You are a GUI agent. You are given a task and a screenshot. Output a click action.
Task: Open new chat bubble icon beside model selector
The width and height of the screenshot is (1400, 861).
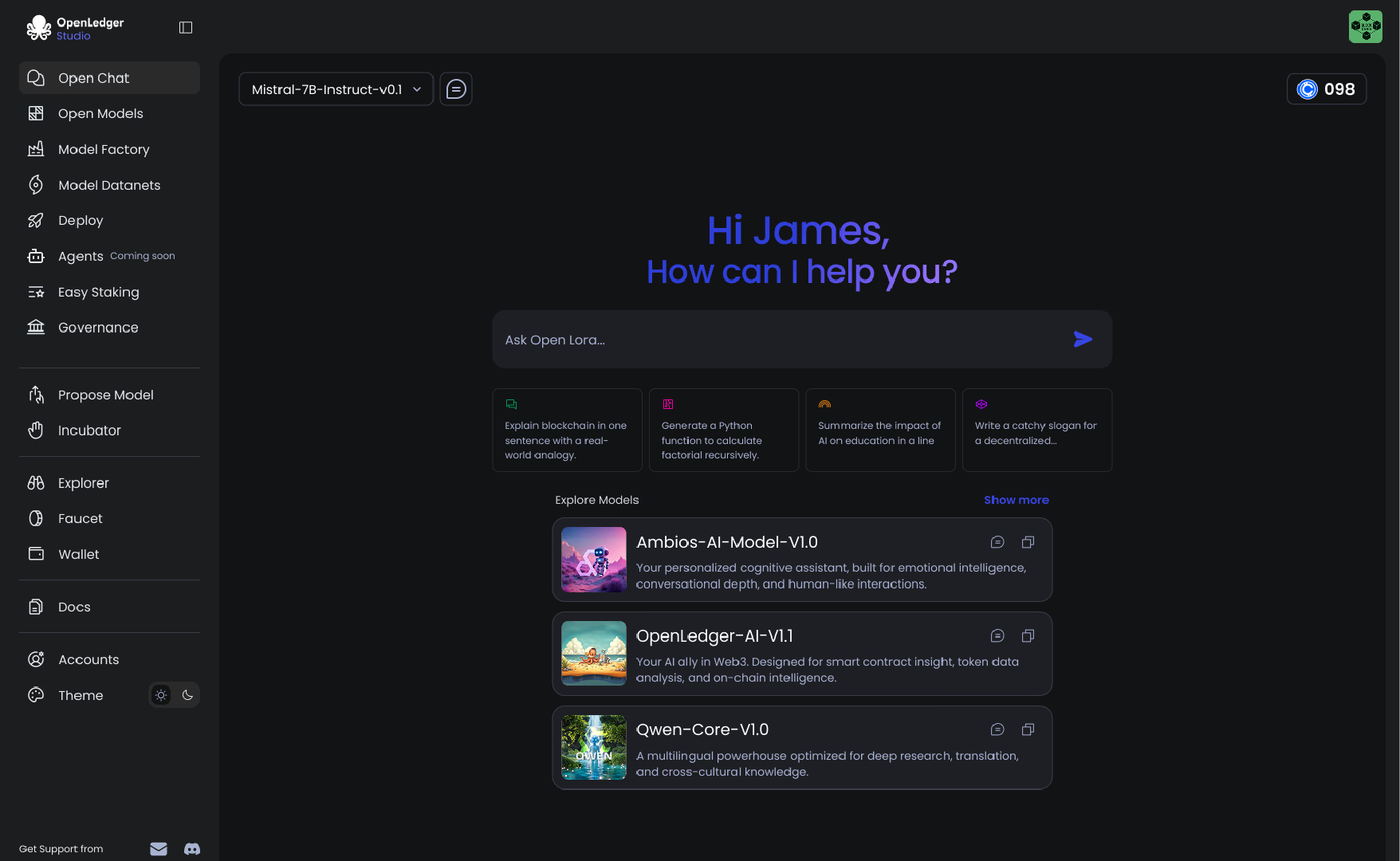(456, 89)
